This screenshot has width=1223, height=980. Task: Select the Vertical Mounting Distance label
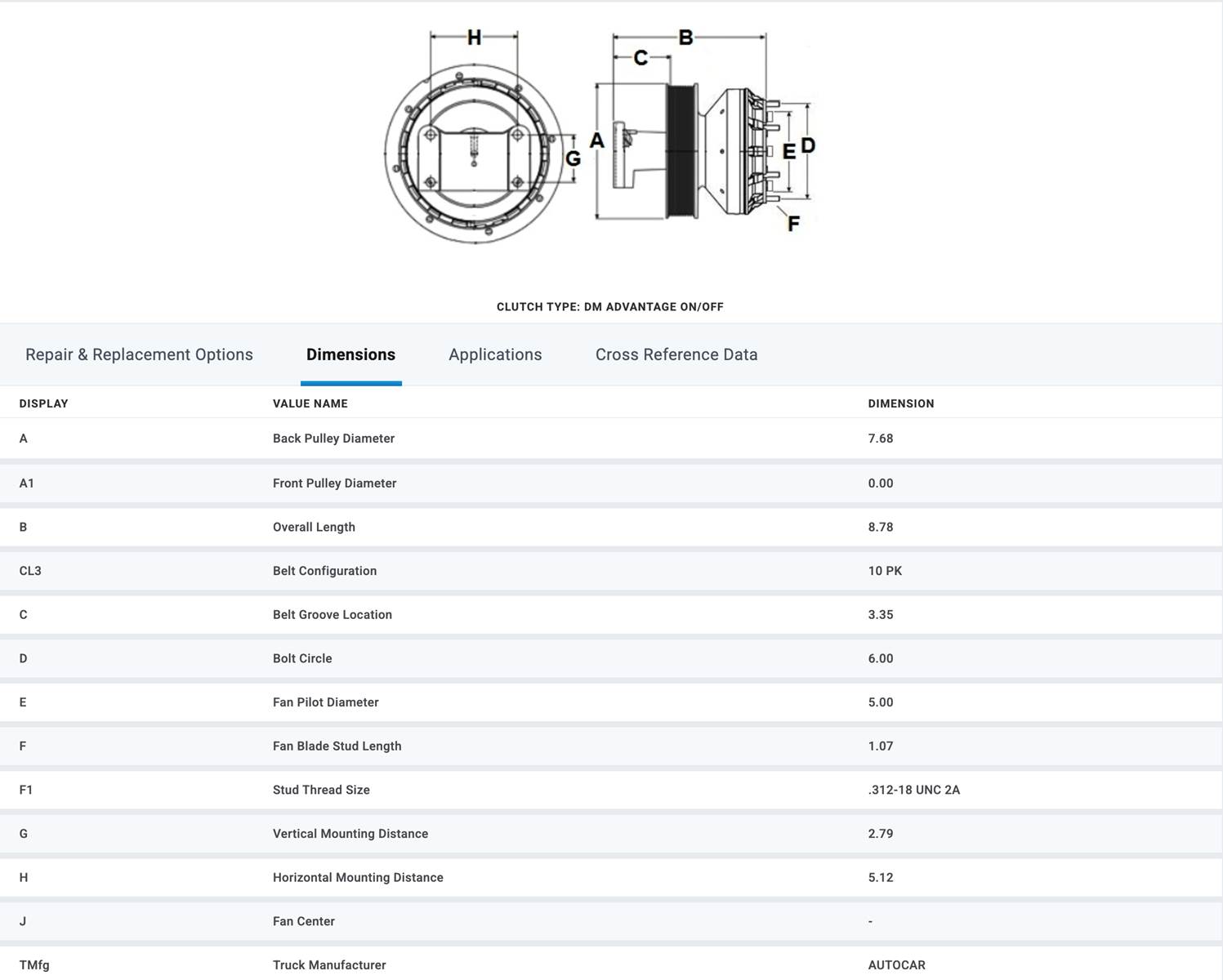(x=350, y=834)
